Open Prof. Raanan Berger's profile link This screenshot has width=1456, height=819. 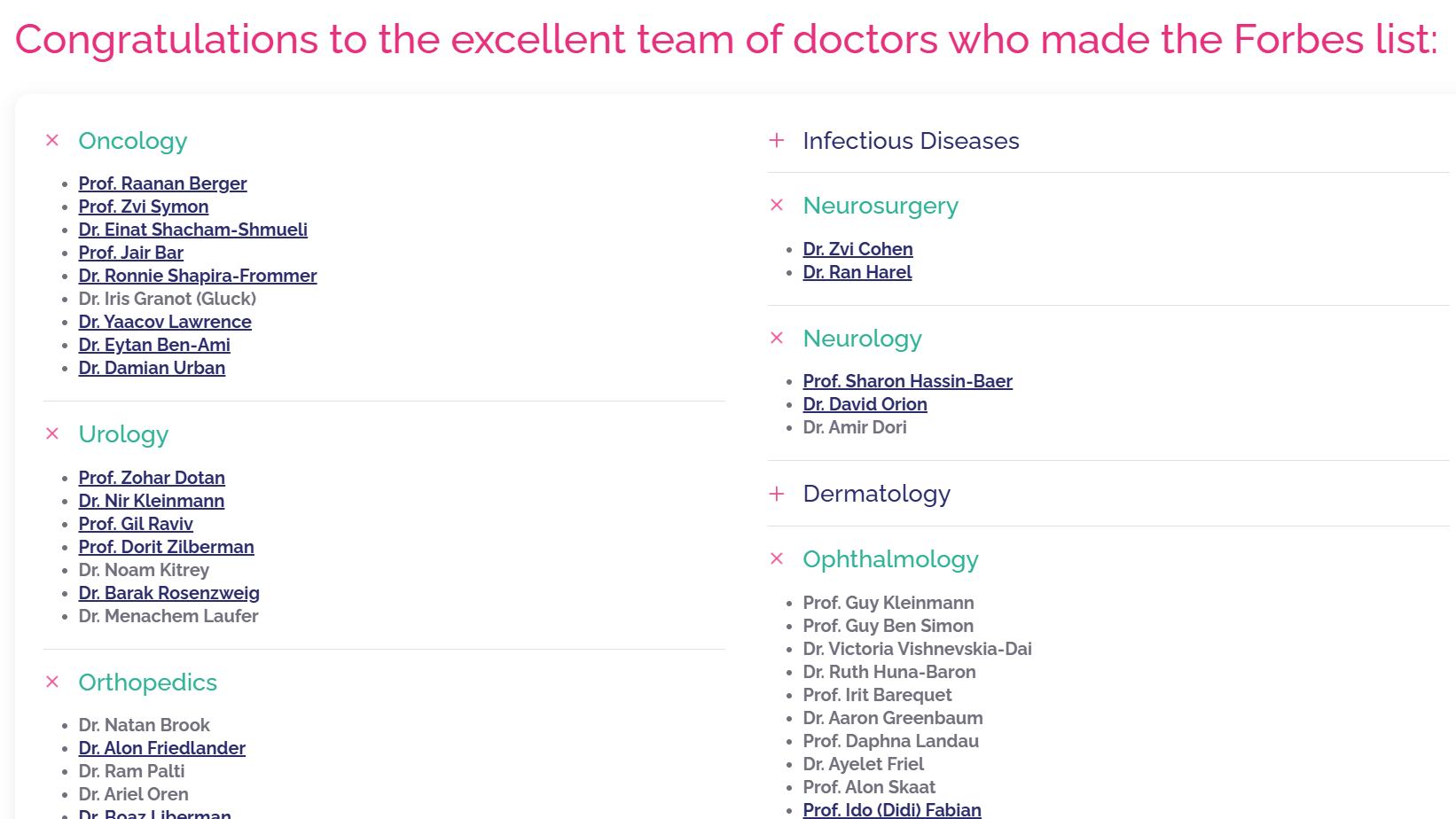(162, 183)
